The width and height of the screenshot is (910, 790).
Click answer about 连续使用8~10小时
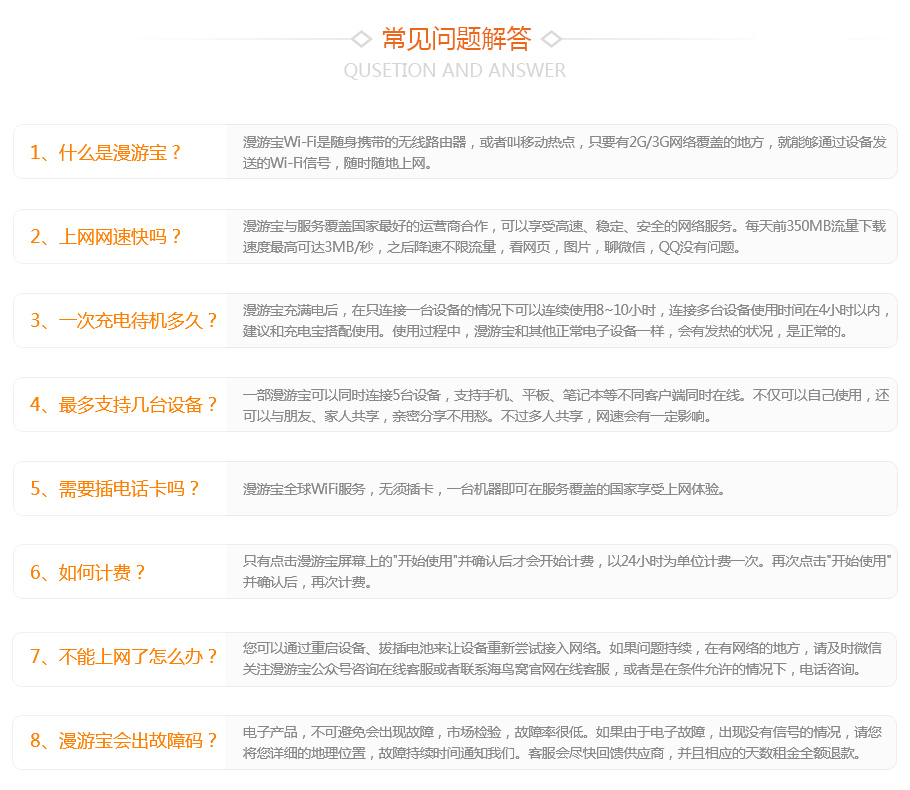tap(566, 320)
